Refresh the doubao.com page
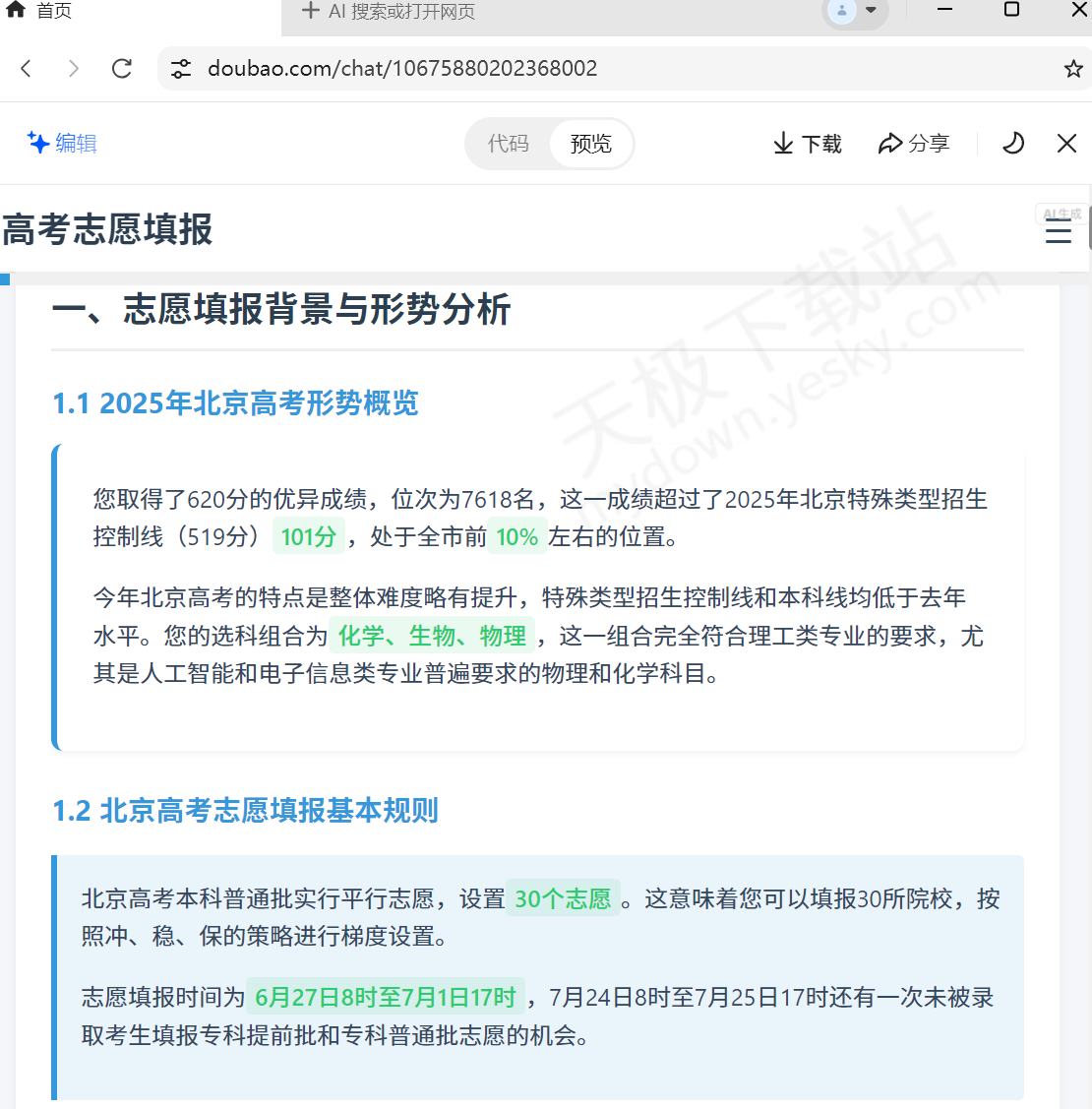This screenshot has width=1092, height=1109. tap(121, 68)
